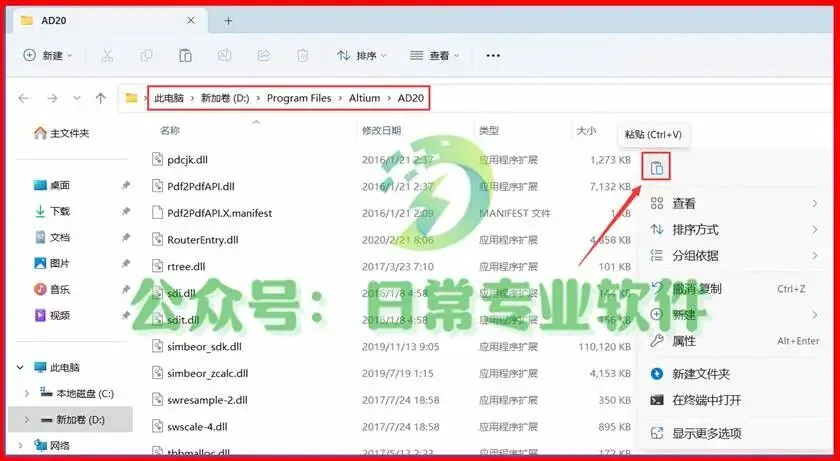Select the file swresample-2.dll

point(207,400)
